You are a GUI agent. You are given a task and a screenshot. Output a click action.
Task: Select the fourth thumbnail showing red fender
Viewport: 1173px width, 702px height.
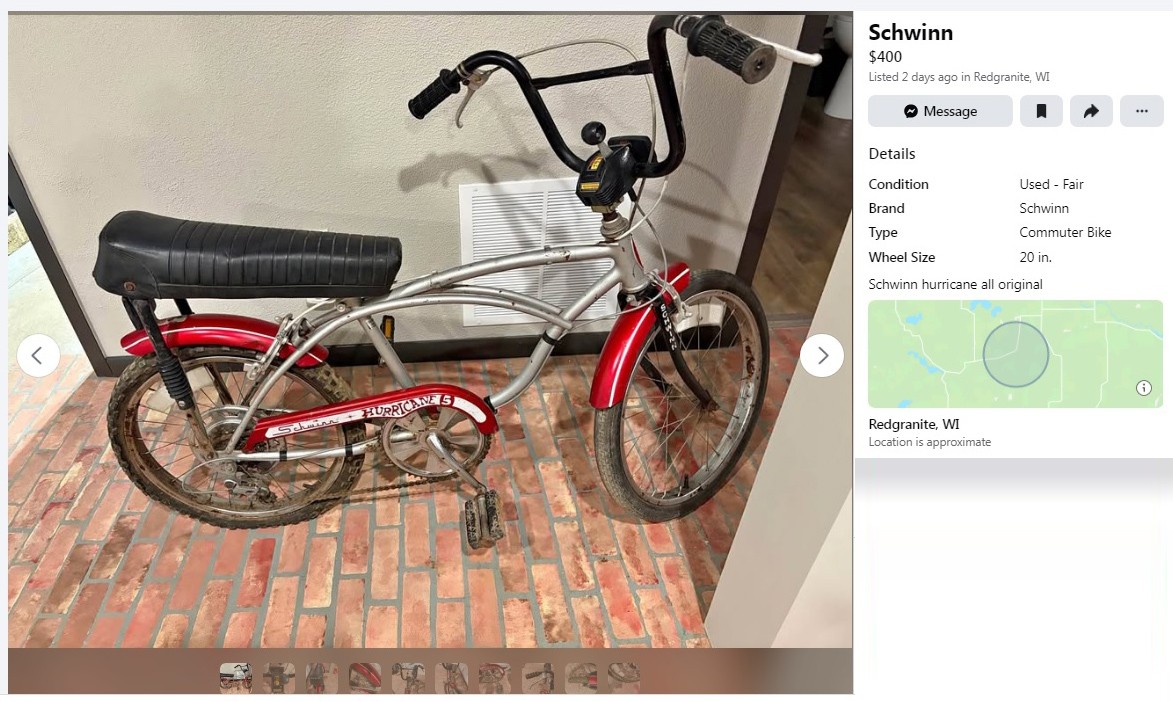pos(365,677)
